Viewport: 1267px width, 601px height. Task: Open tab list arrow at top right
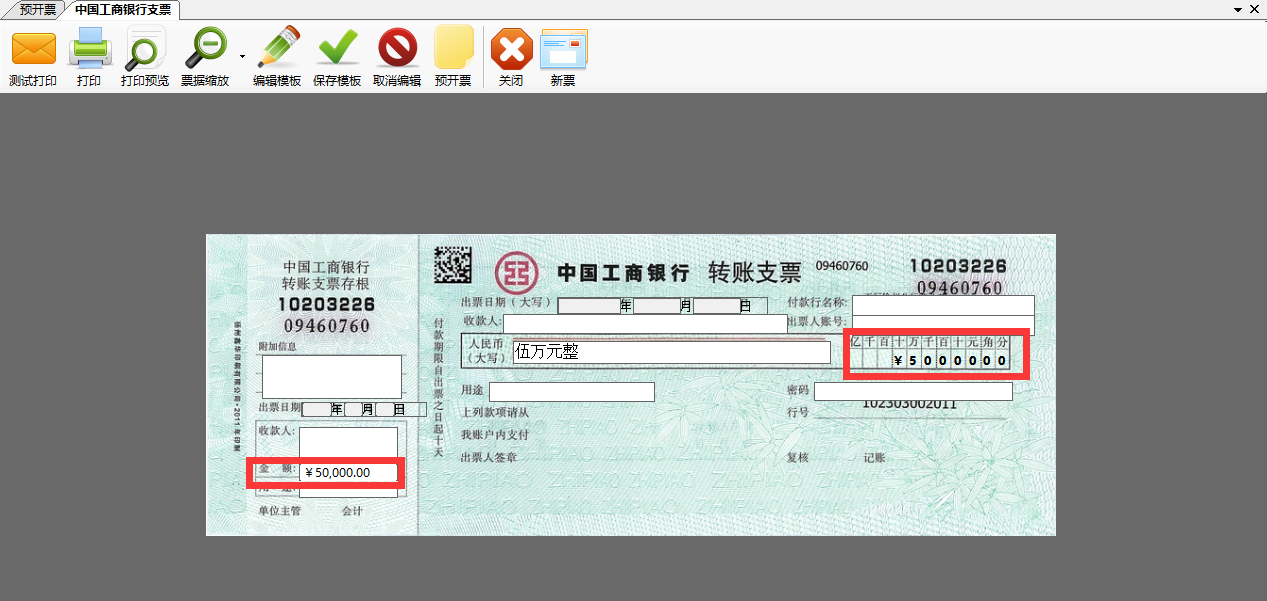tap(1238, 9)
